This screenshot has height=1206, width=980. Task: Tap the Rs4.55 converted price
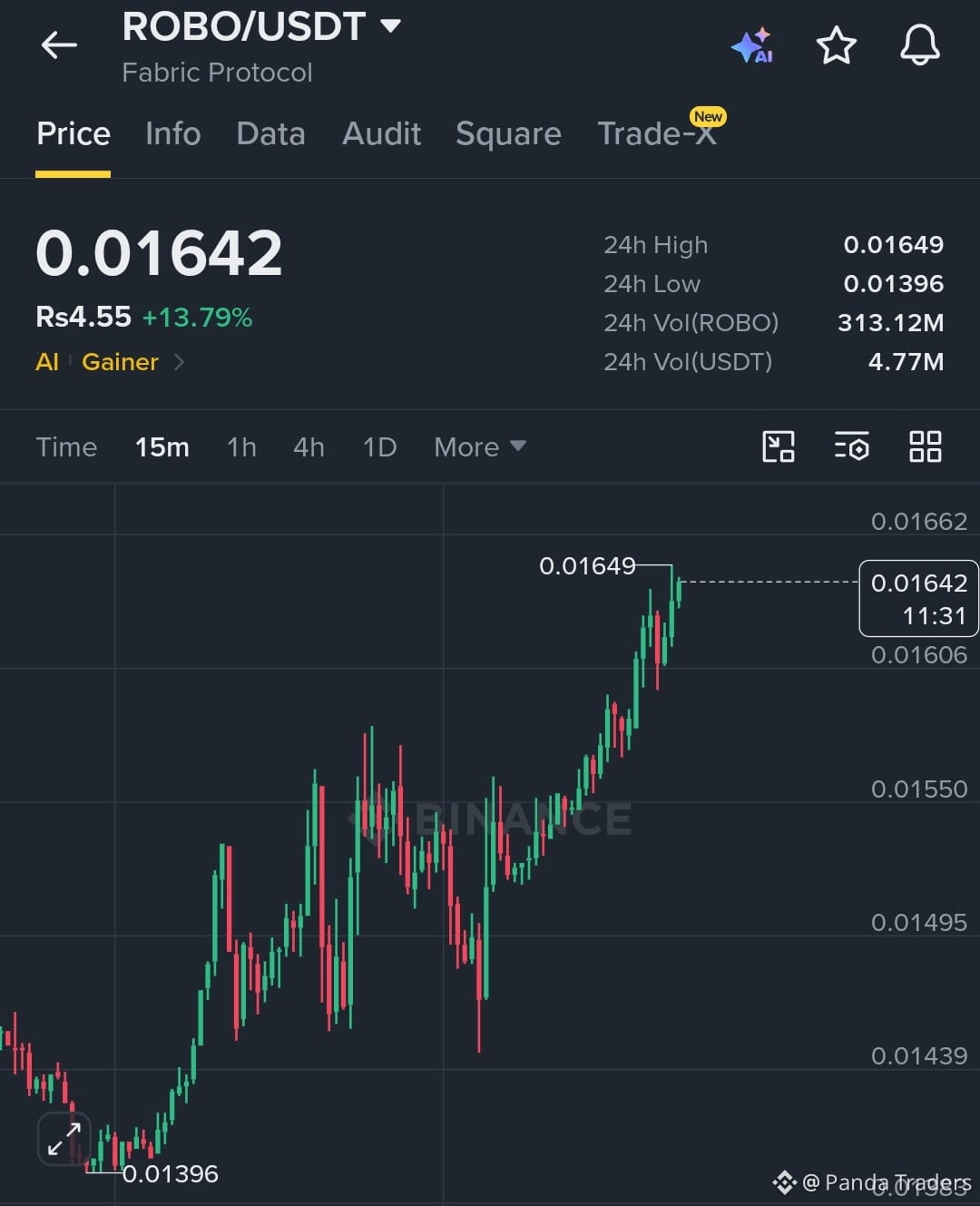point(83,317)
